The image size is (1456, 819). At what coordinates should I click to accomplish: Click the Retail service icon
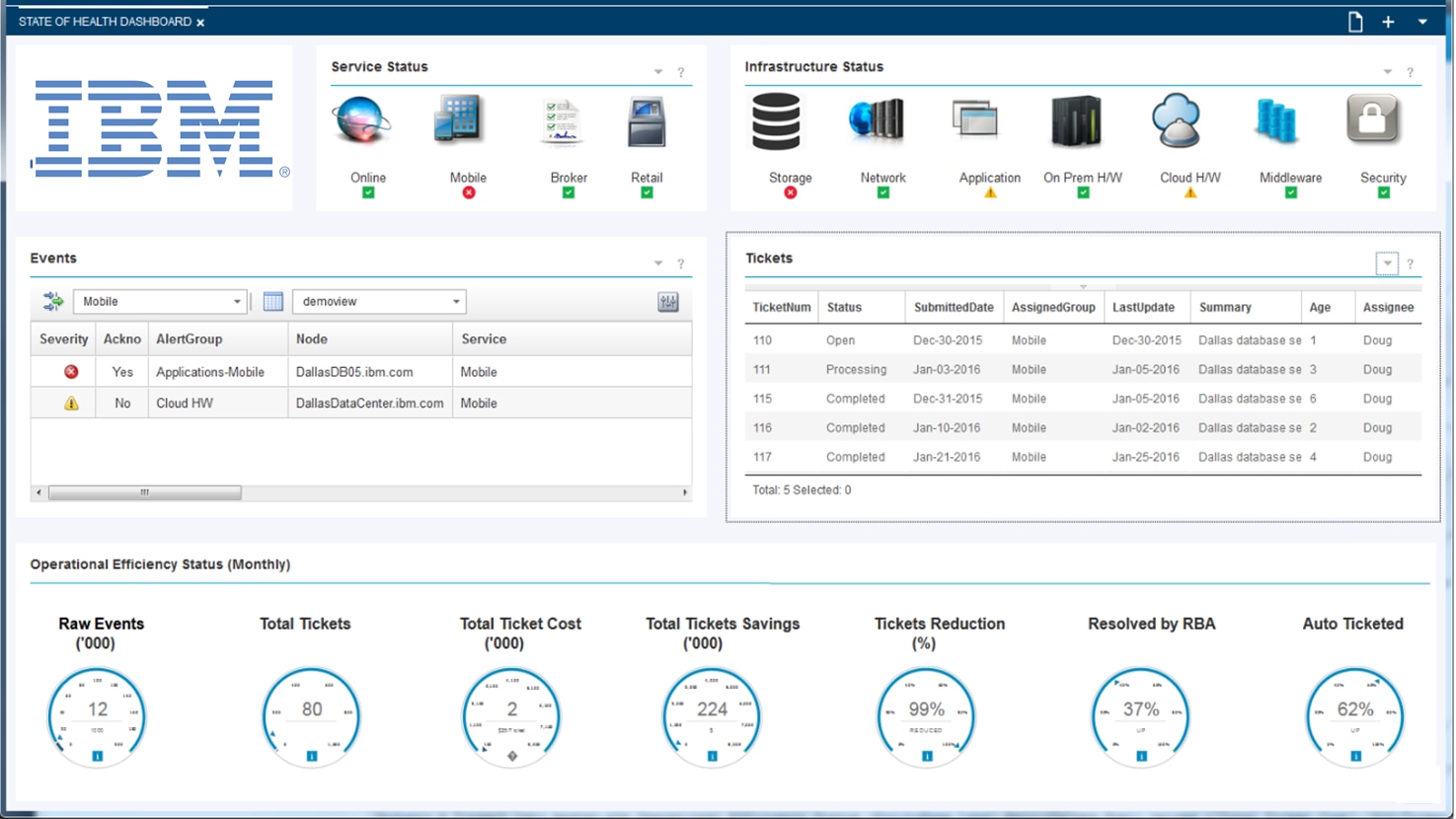tap(646, 120)
